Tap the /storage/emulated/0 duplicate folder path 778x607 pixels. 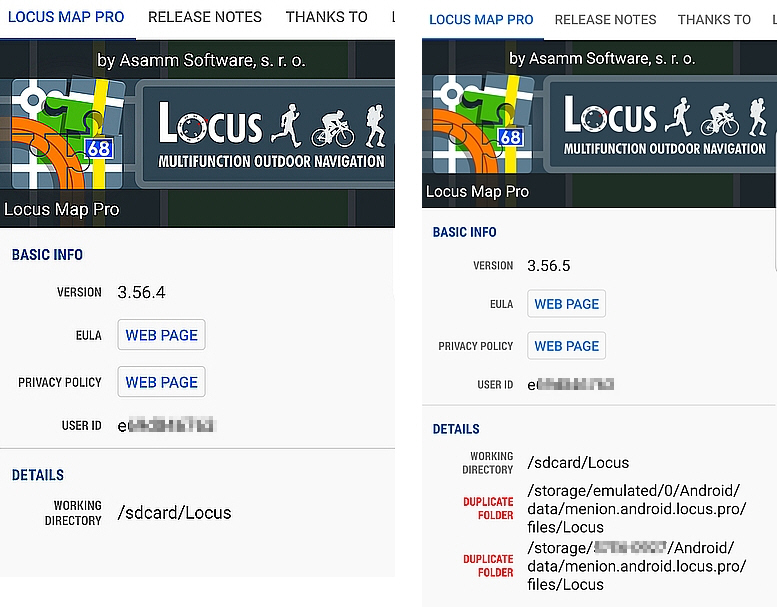tap(636, 509)
